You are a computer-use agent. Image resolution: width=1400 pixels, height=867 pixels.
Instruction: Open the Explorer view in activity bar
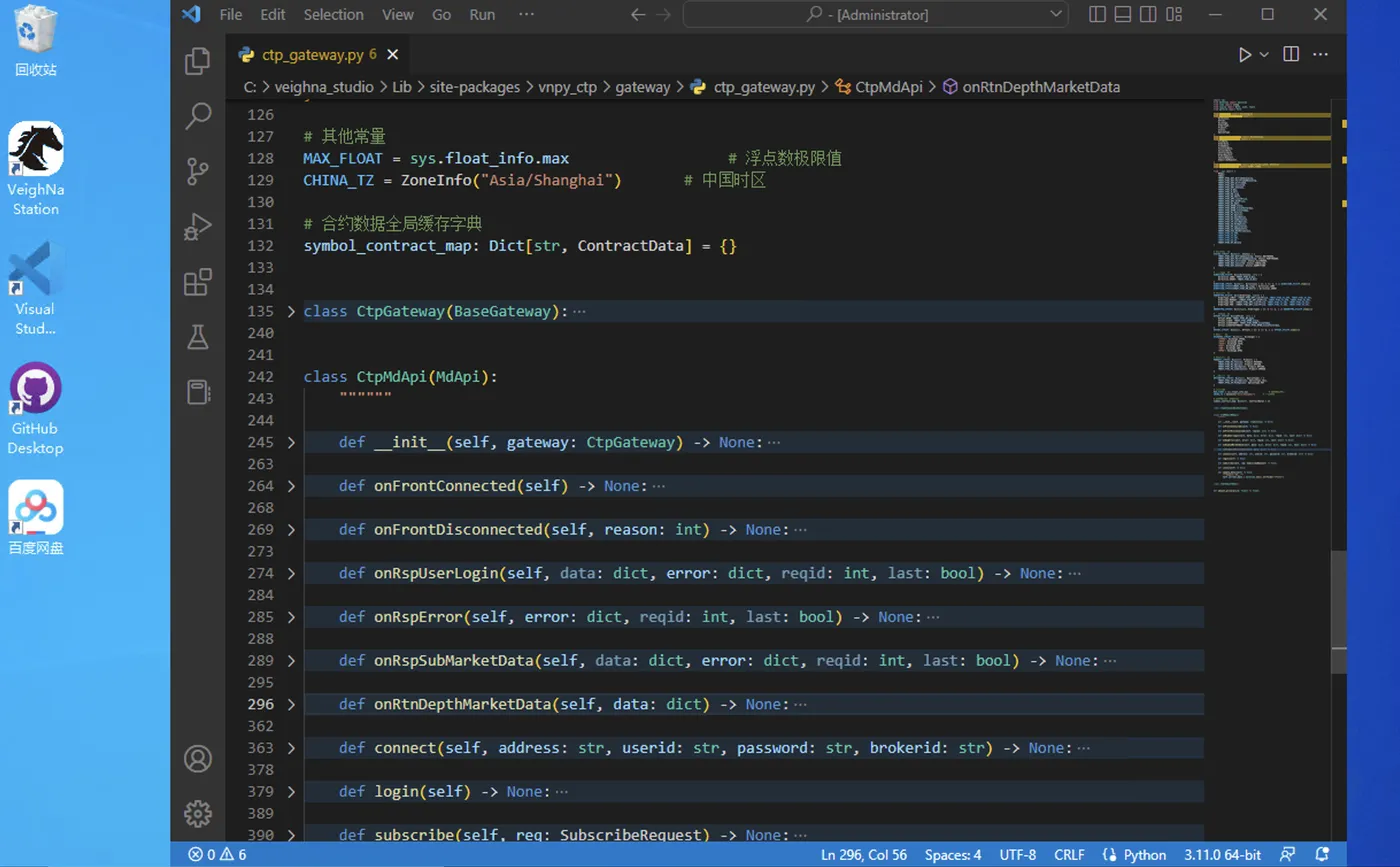(198, 61)
